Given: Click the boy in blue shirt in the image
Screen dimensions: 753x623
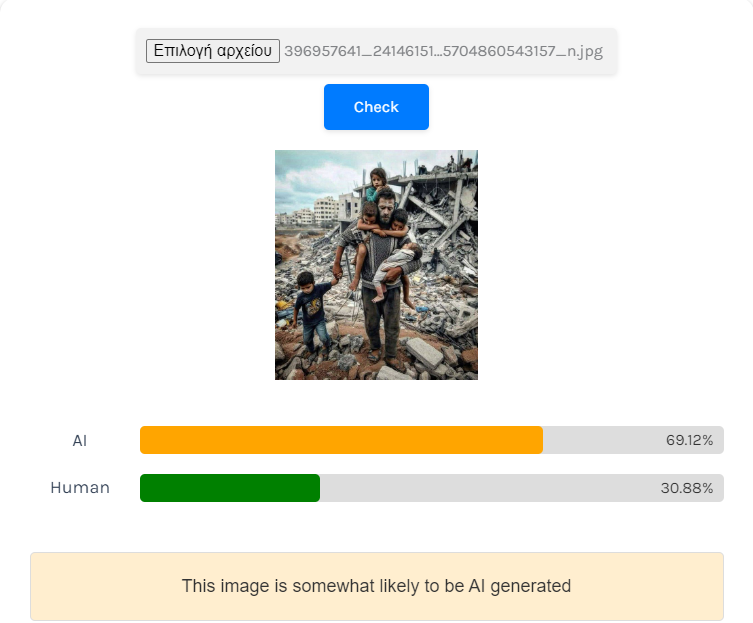Looking at the screenshot, I should click(x=313, y=312).
